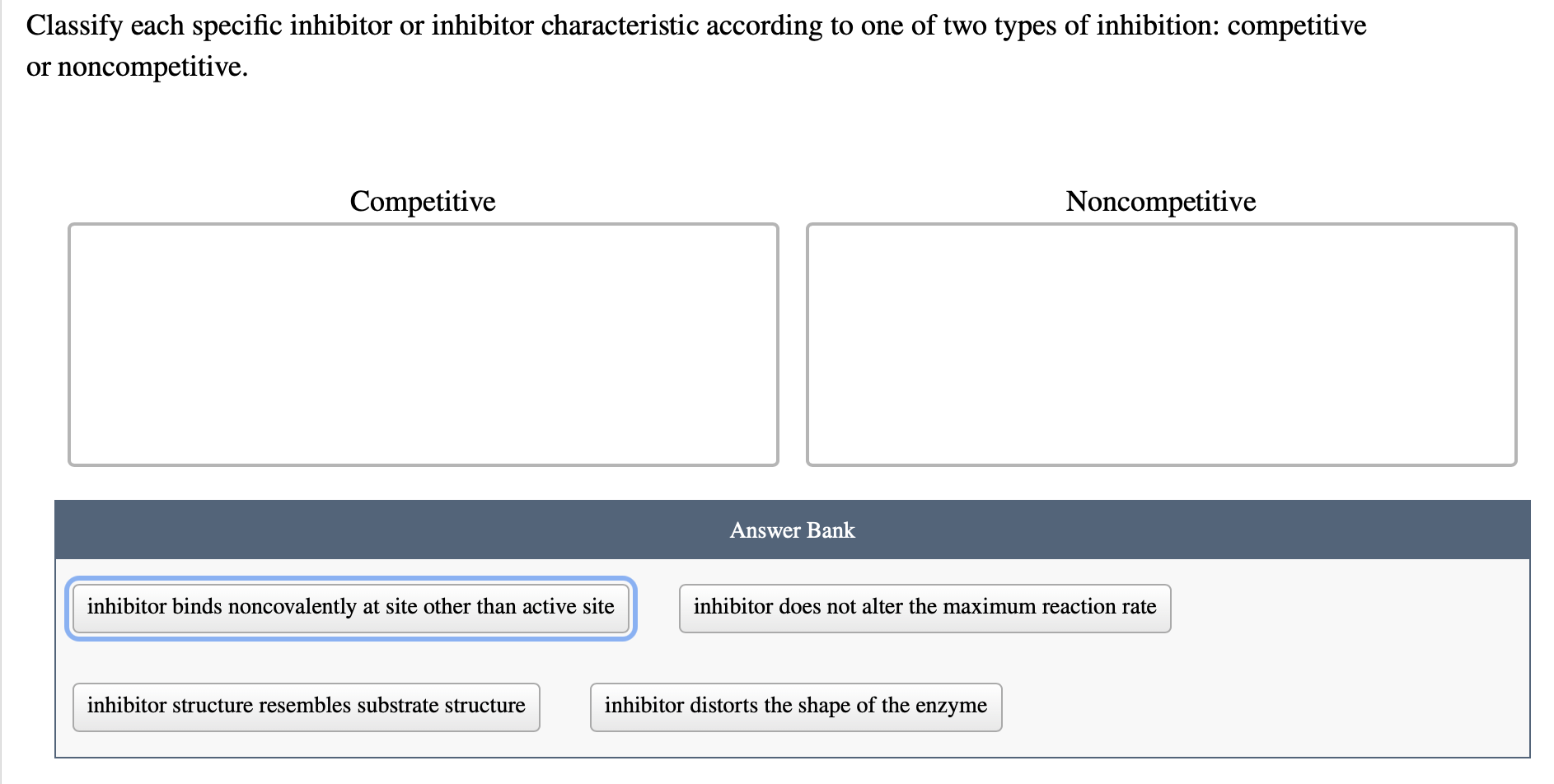Viewport: 1554px width, 784px height.
Task: Click the border of the Noncompetitive box
Action: click(x=1160, y=223)
